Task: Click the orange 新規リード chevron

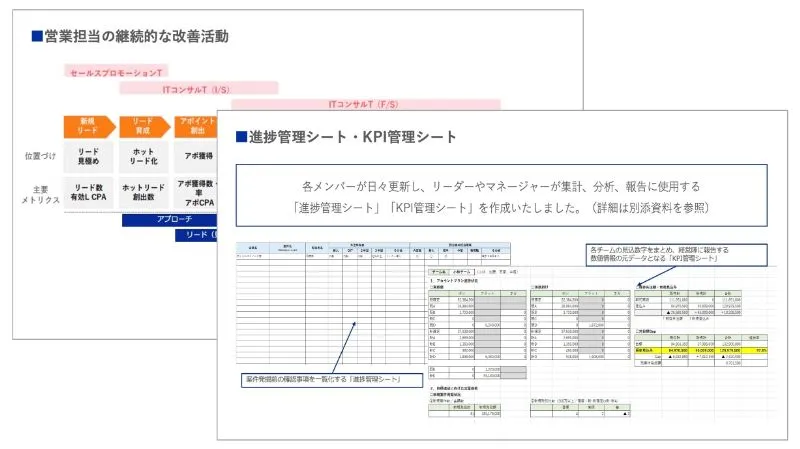Action: tap(89, 127)
